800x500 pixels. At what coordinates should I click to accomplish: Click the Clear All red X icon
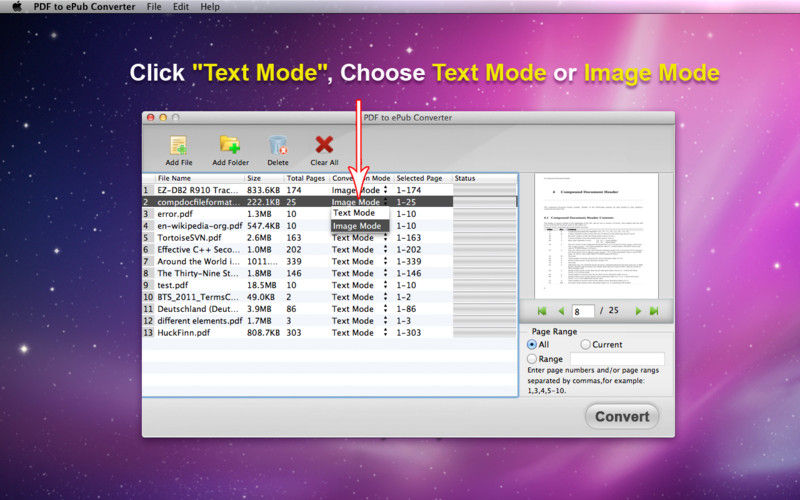(x=324, y=145)
